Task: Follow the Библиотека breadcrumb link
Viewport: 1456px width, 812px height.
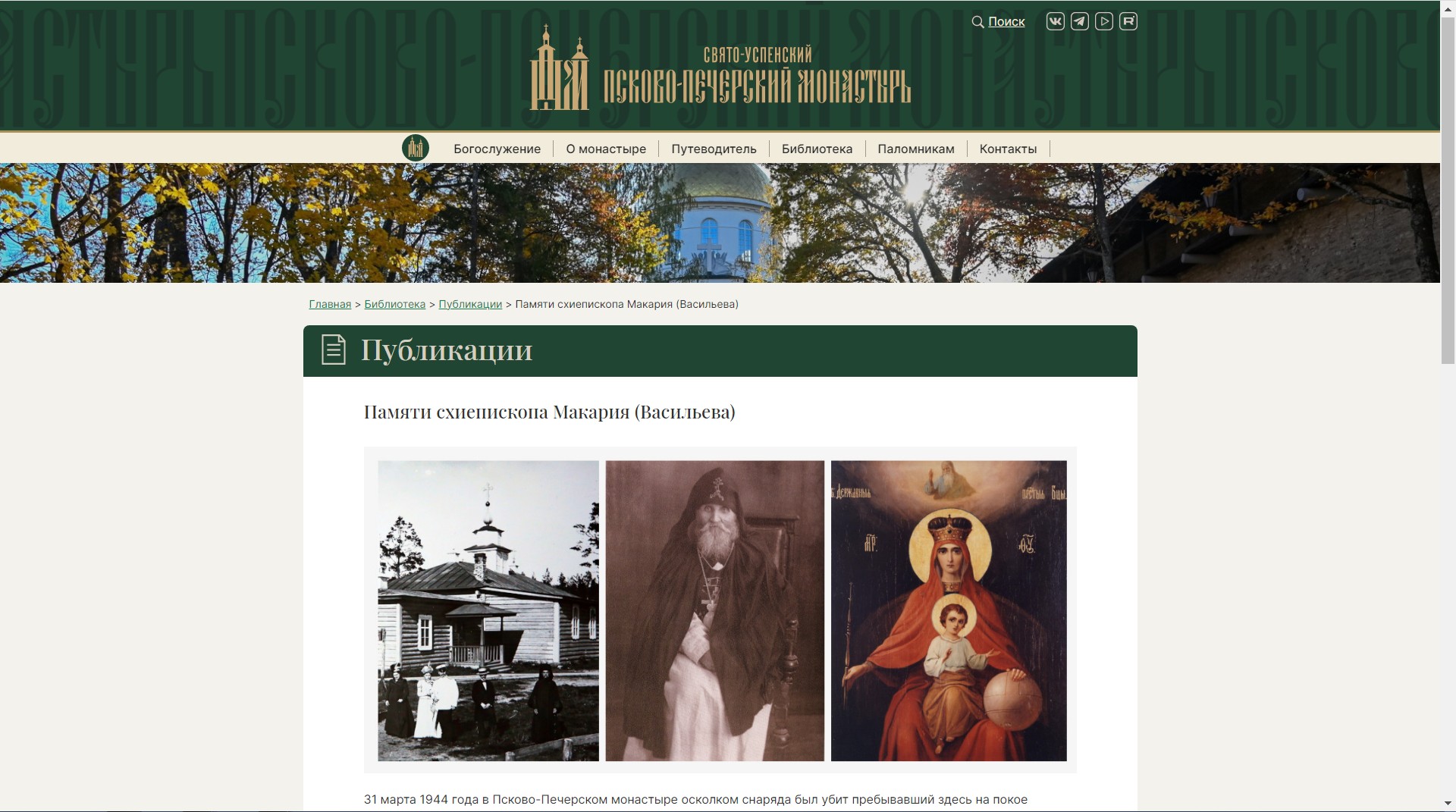Action: (394, 304)
